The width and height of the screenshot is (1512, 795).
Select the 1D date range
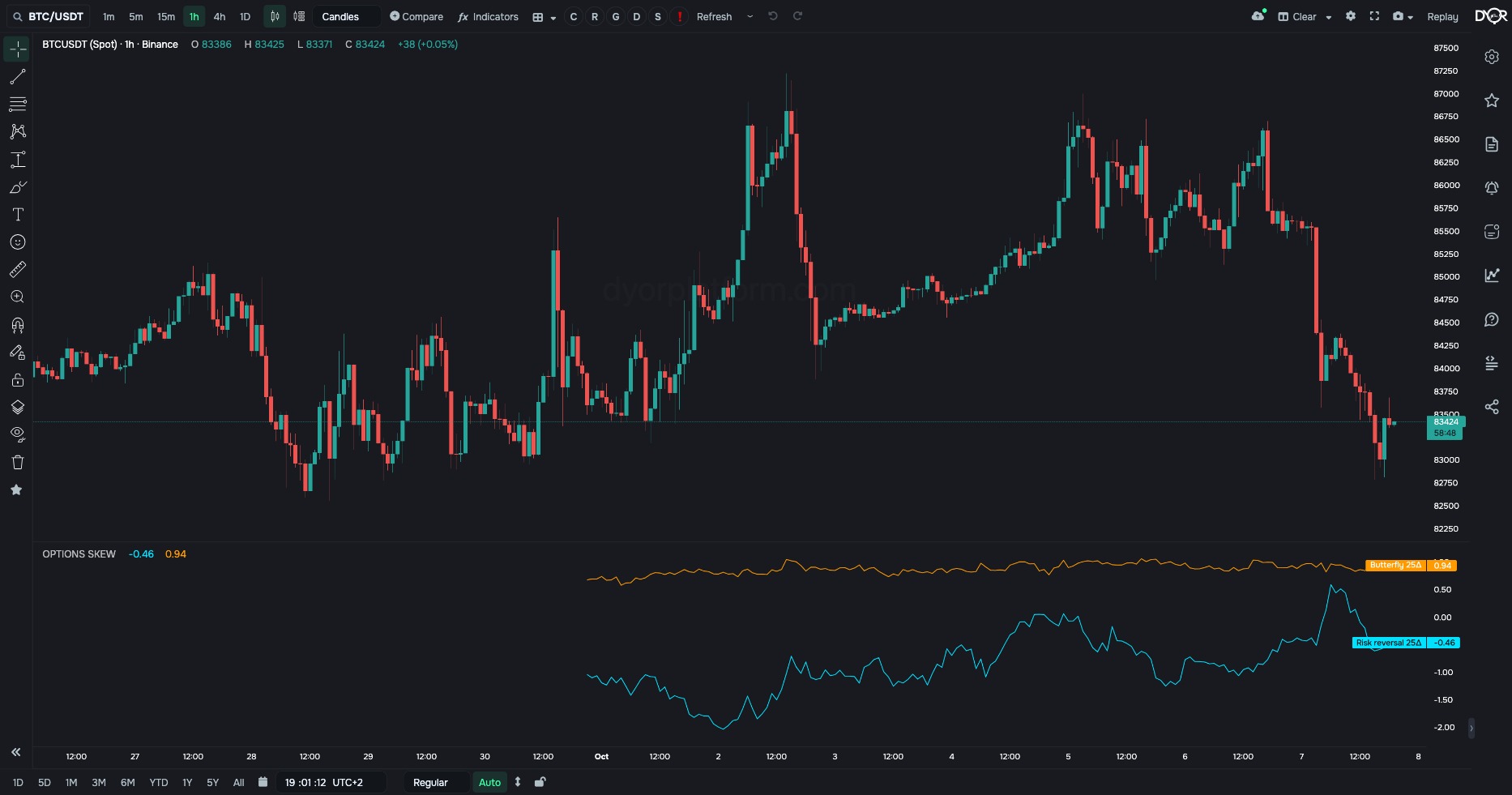(18, 783)
